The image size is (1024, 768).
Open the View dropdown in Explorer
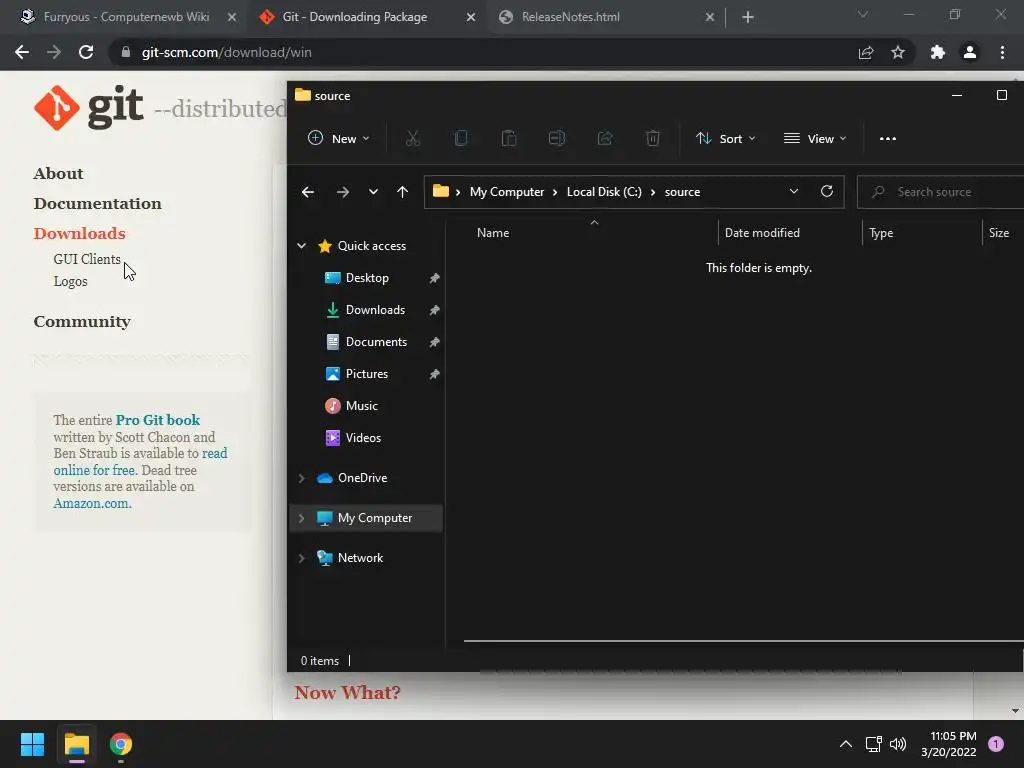[815, 138]
